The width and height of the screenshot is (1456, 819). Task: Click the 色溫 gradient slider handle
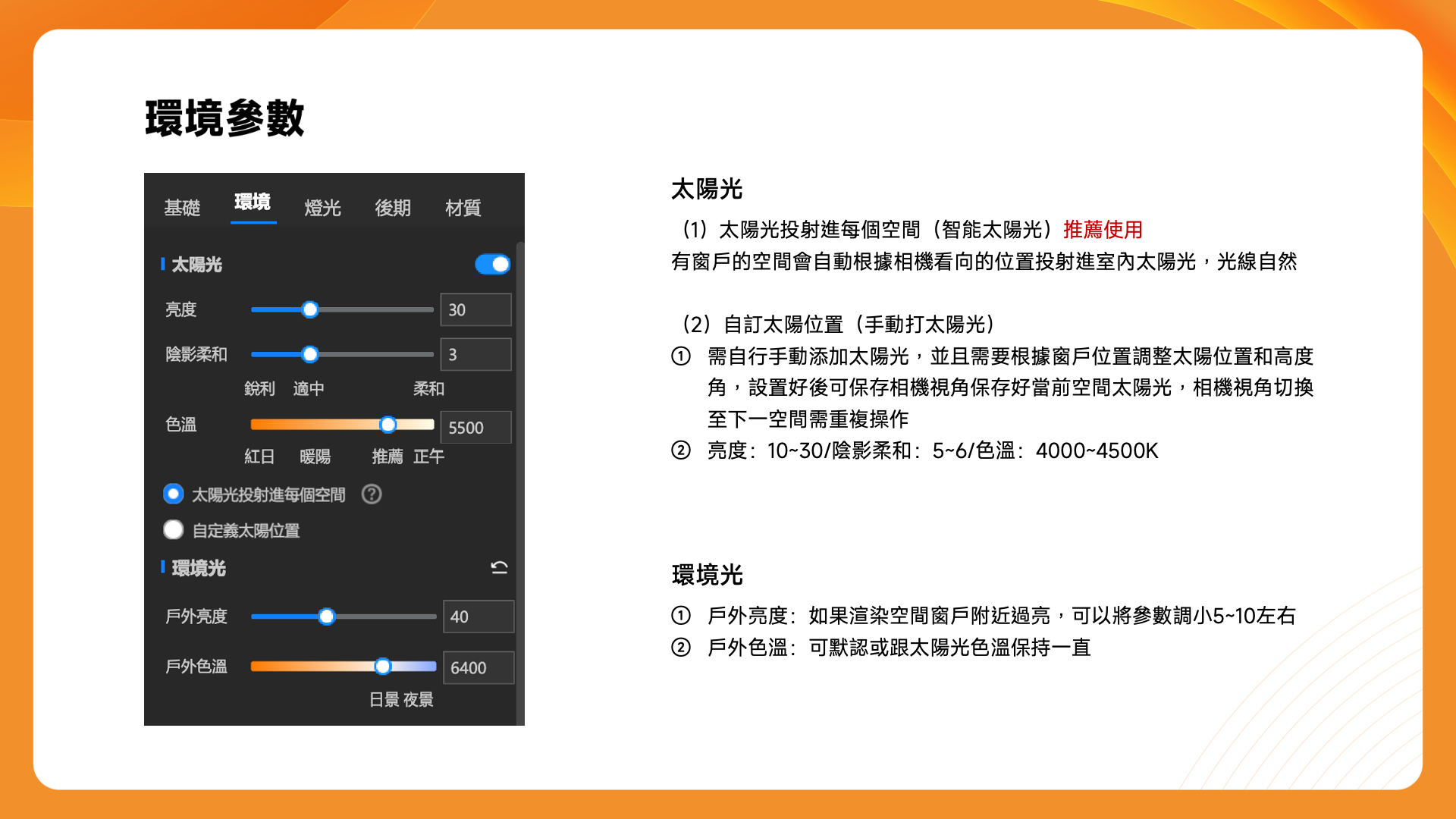coord(388,425)
